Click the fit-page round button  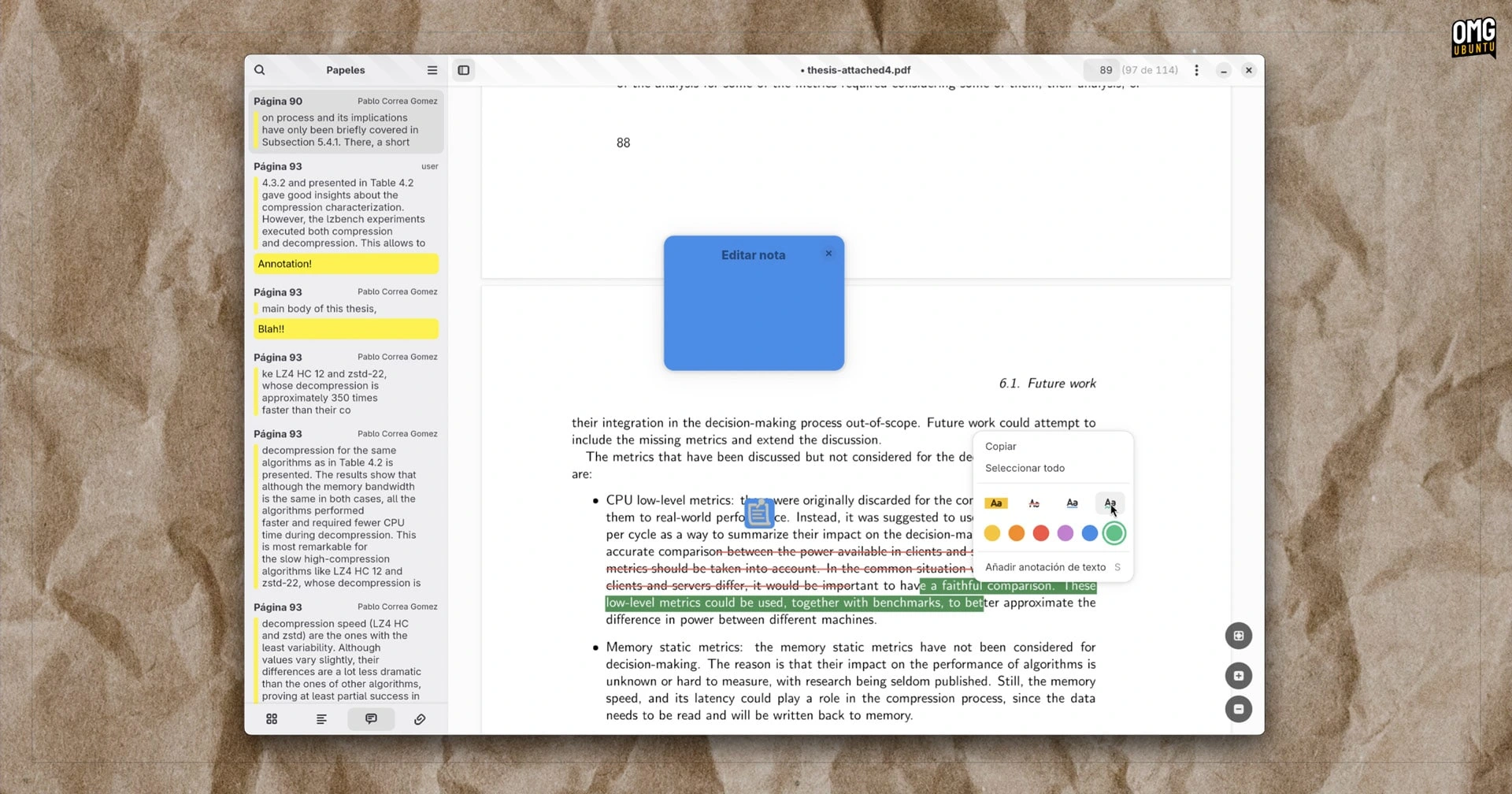(1239, 636)
